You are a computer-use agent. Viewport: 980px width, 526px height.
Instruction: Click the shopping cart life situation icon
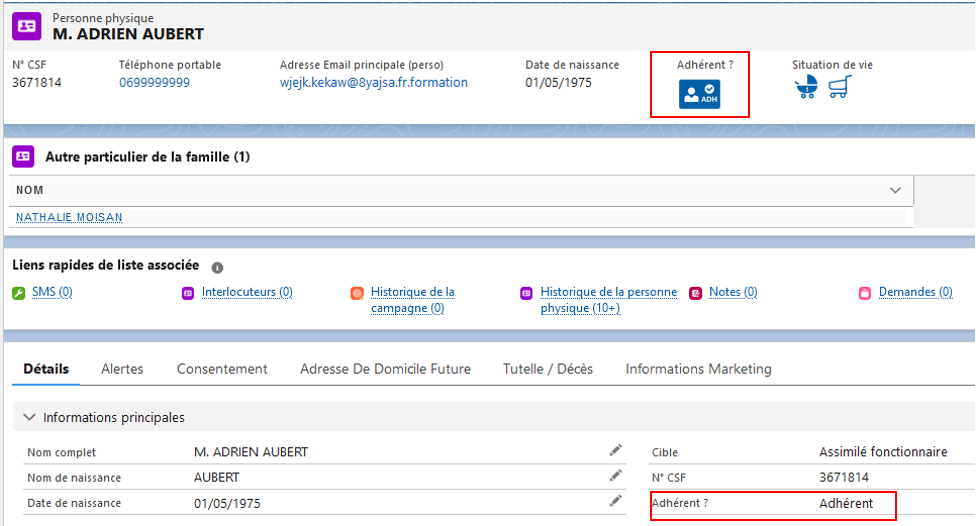(840, 88)
